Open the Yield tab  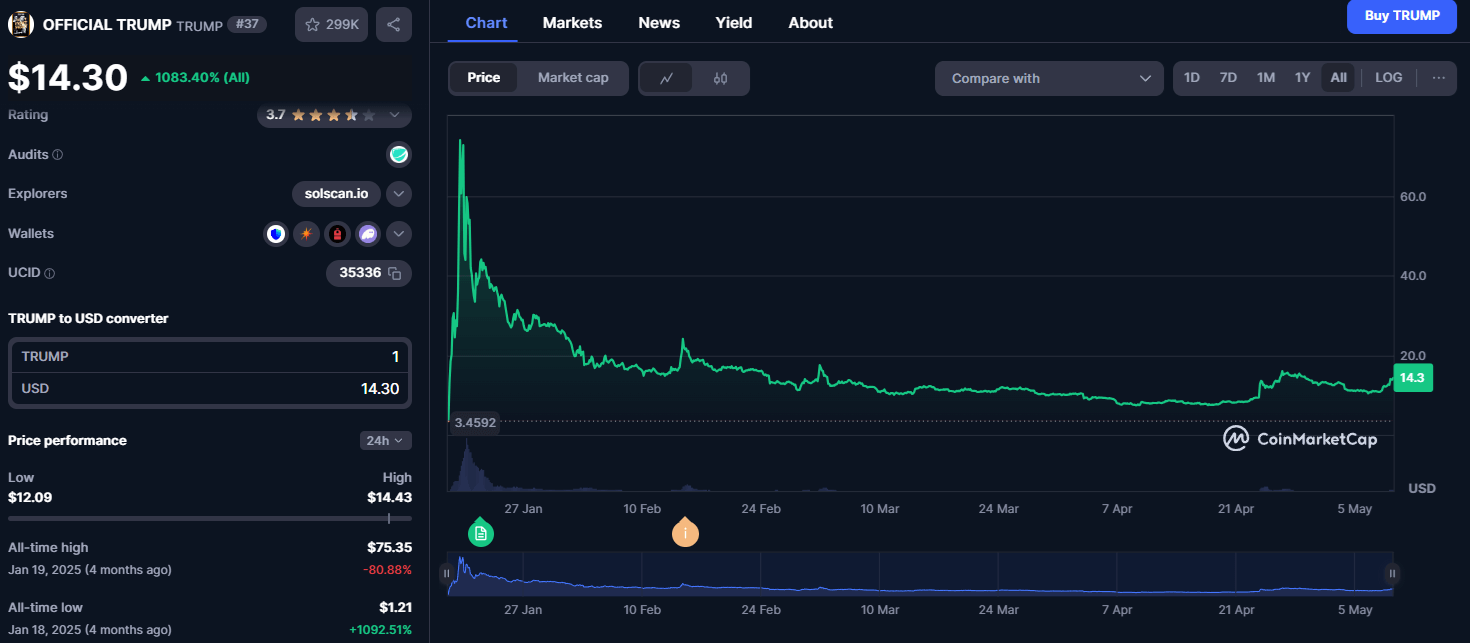tap(734, 22)
